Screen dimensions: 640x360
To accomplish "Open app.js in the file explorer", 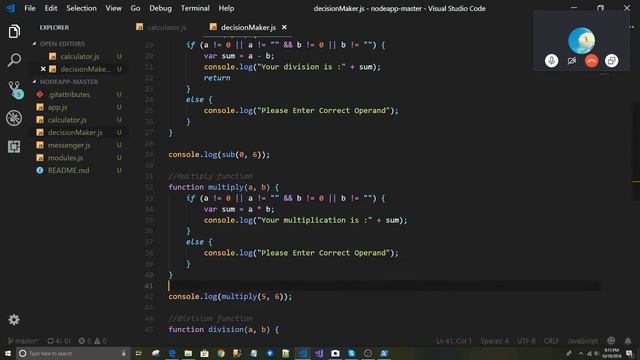I will click(x=57, y=107).
